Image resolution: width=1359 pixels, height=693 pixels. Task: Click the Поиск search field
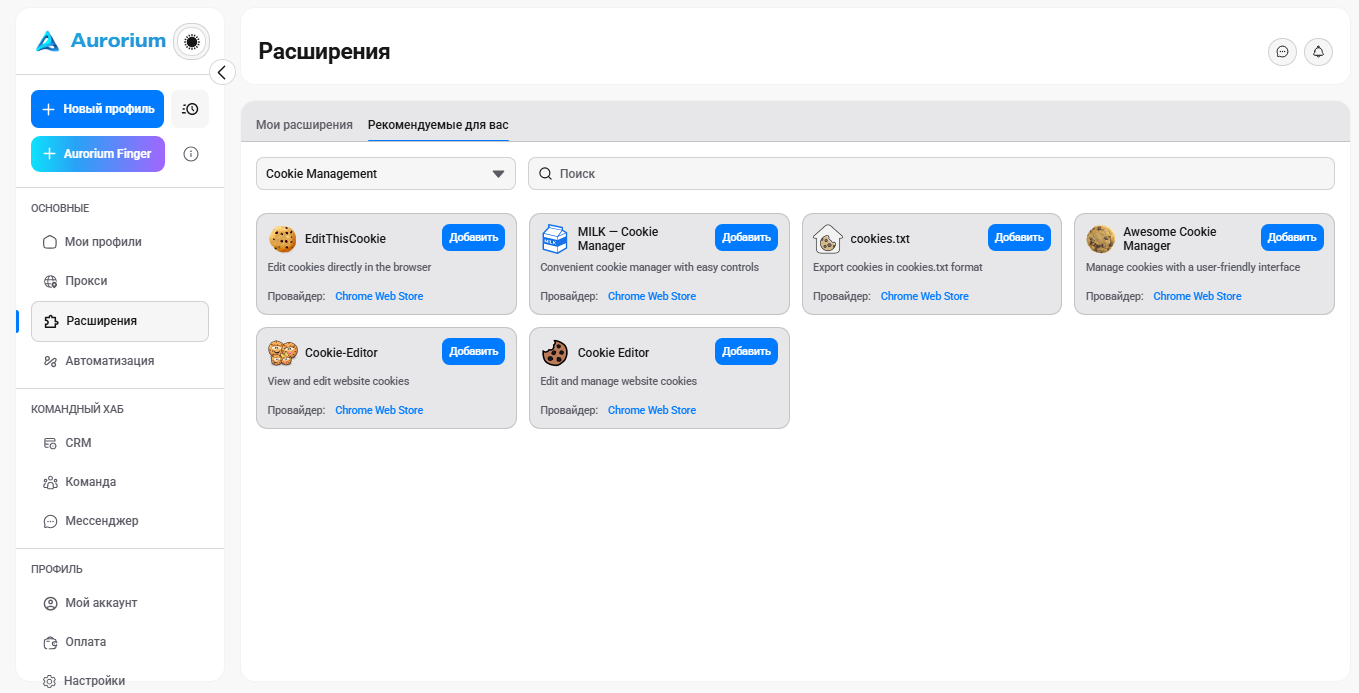point(931,174)
